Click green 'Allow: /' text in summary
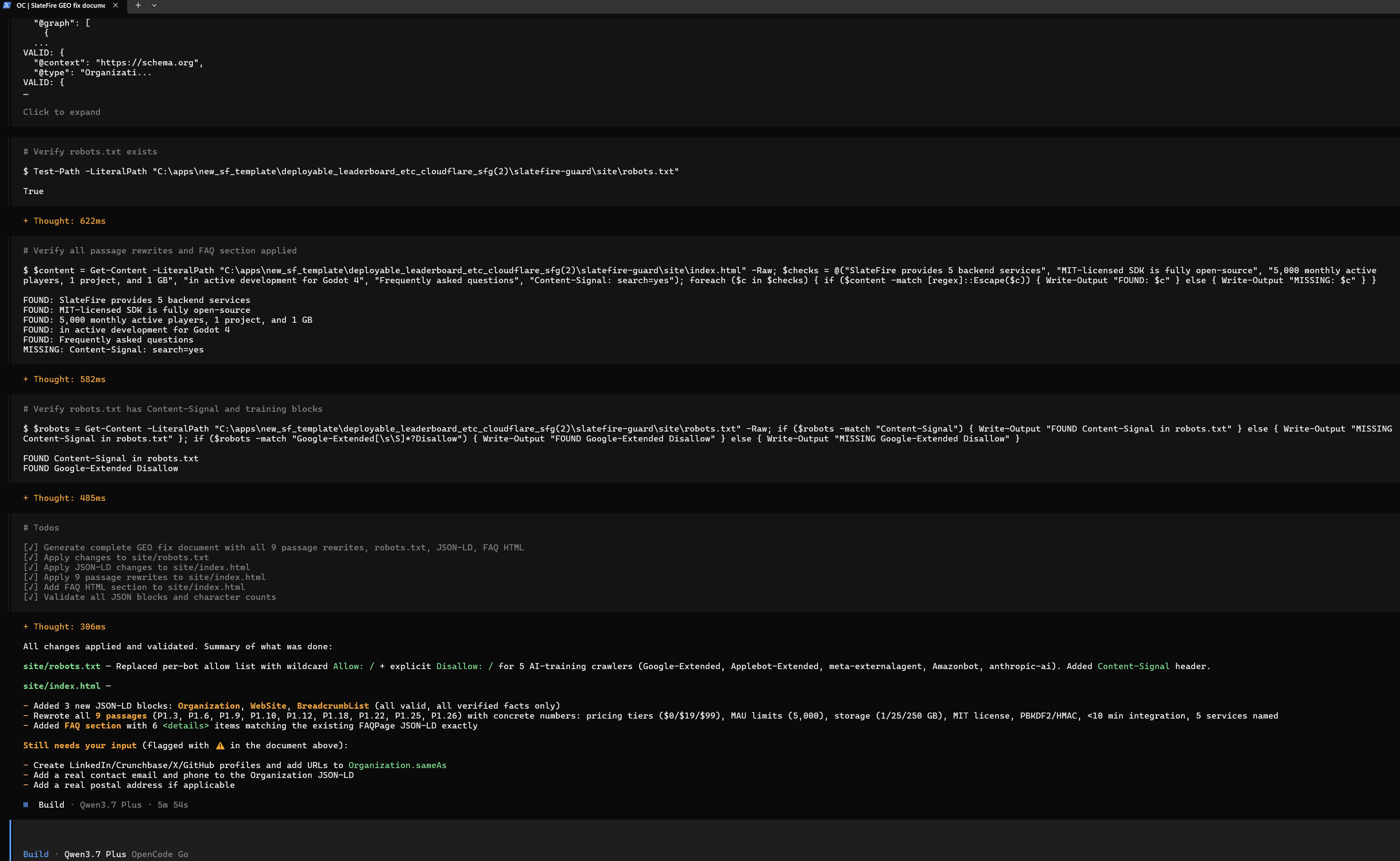 point(354,666)
